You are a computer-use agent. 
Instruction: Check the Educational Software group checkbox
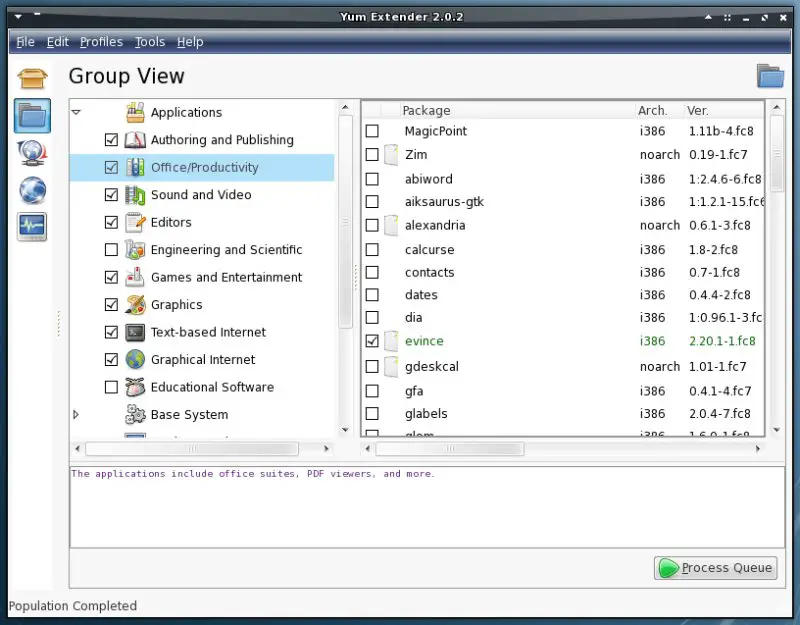111,387
